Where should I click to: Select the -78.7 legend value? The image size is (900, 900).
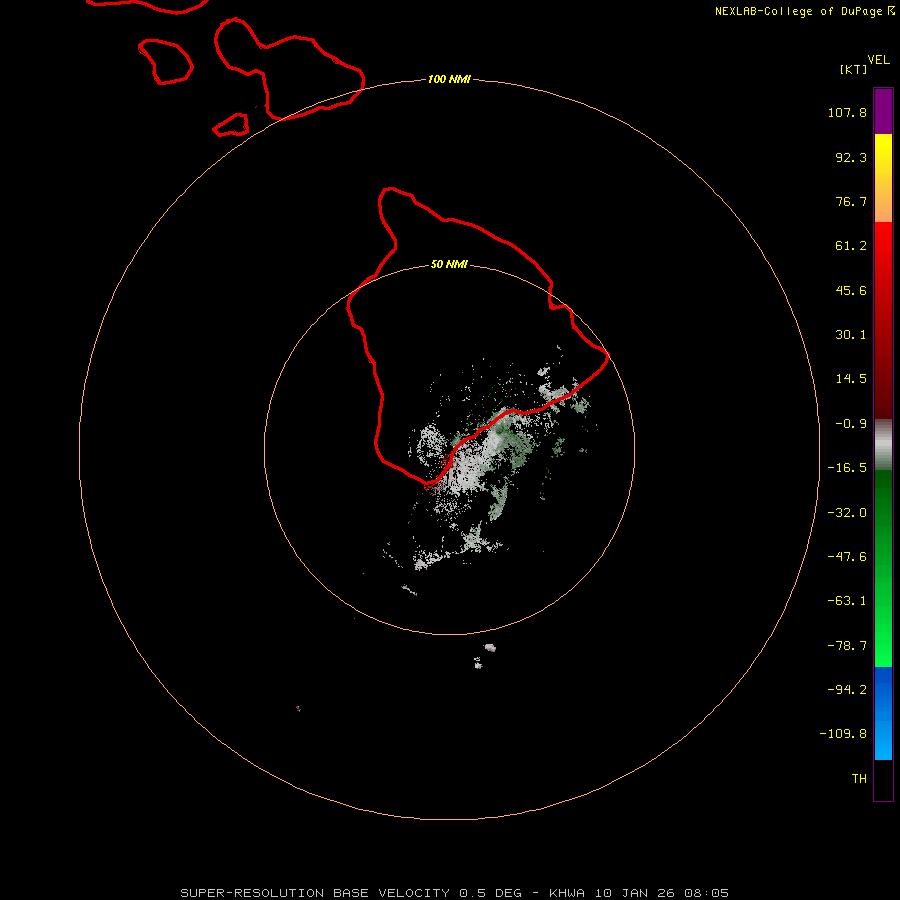pyautogui.click(x=847, y=646)
